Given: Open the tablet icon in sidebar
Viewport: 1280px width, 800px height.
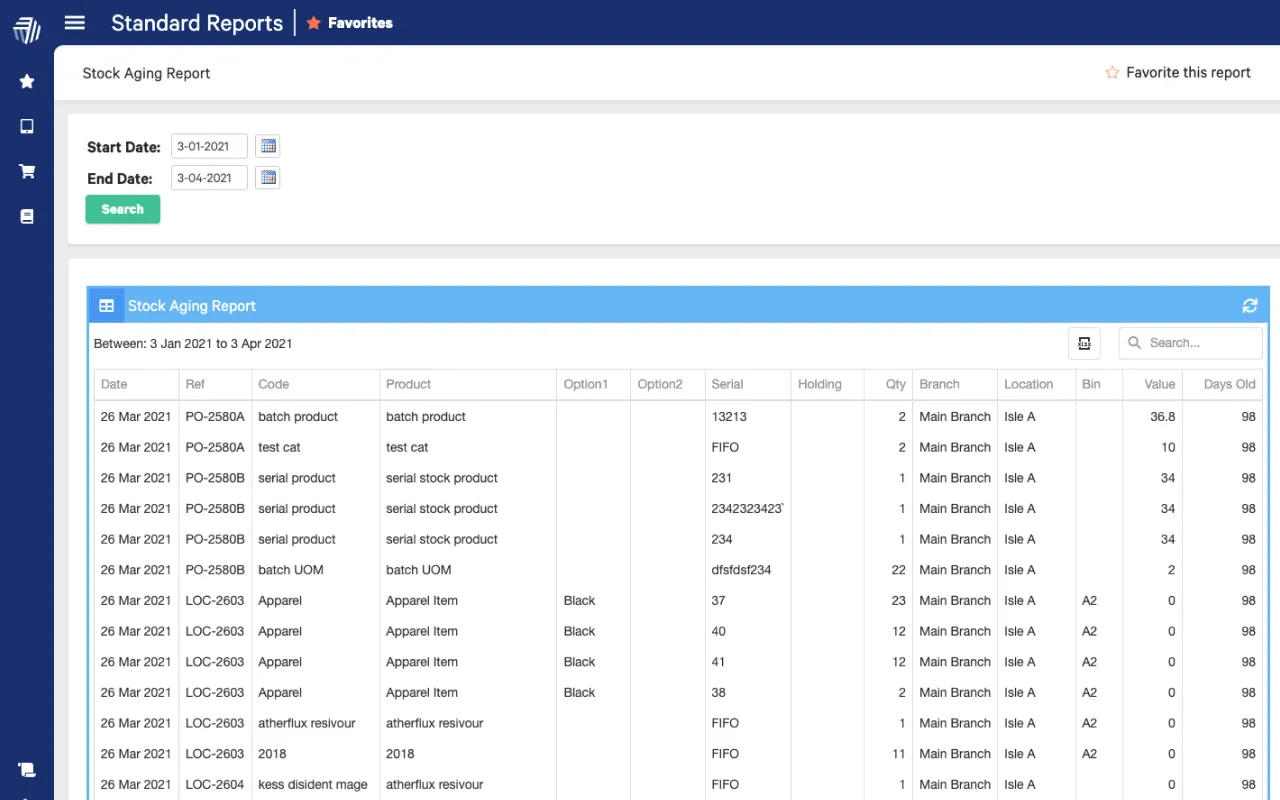Looking at the screenshot, I should tap(27, 126).
